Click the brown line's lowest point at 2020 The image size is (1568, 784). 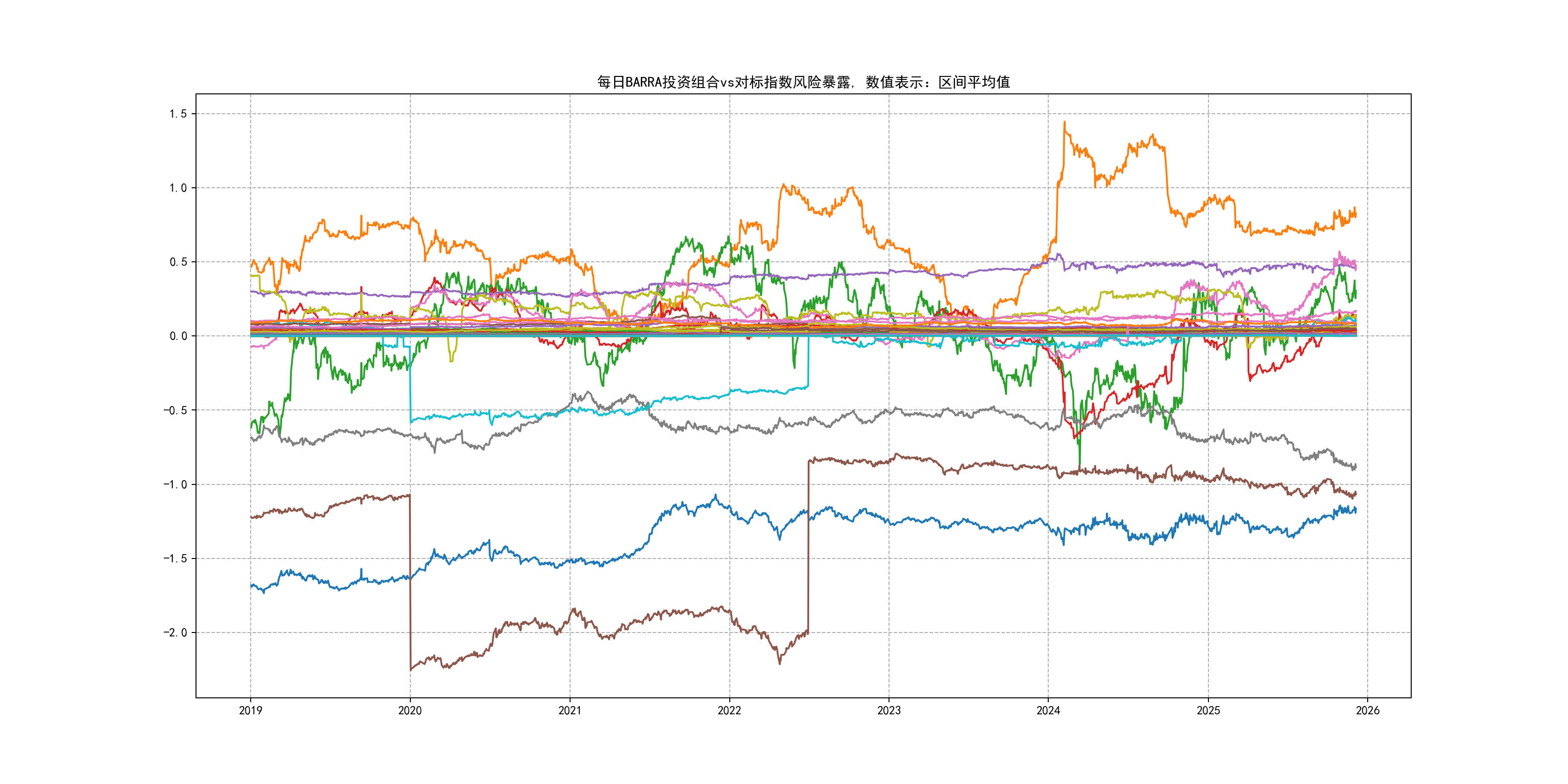pyautogui.click(x=411, y=670)
